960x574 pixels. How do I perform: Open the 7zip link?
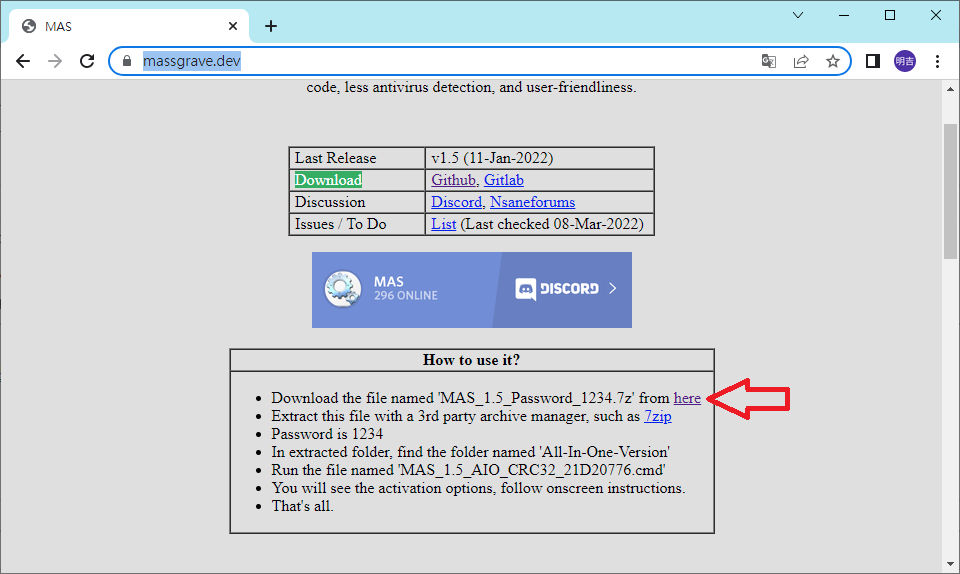tap(658, 416)
